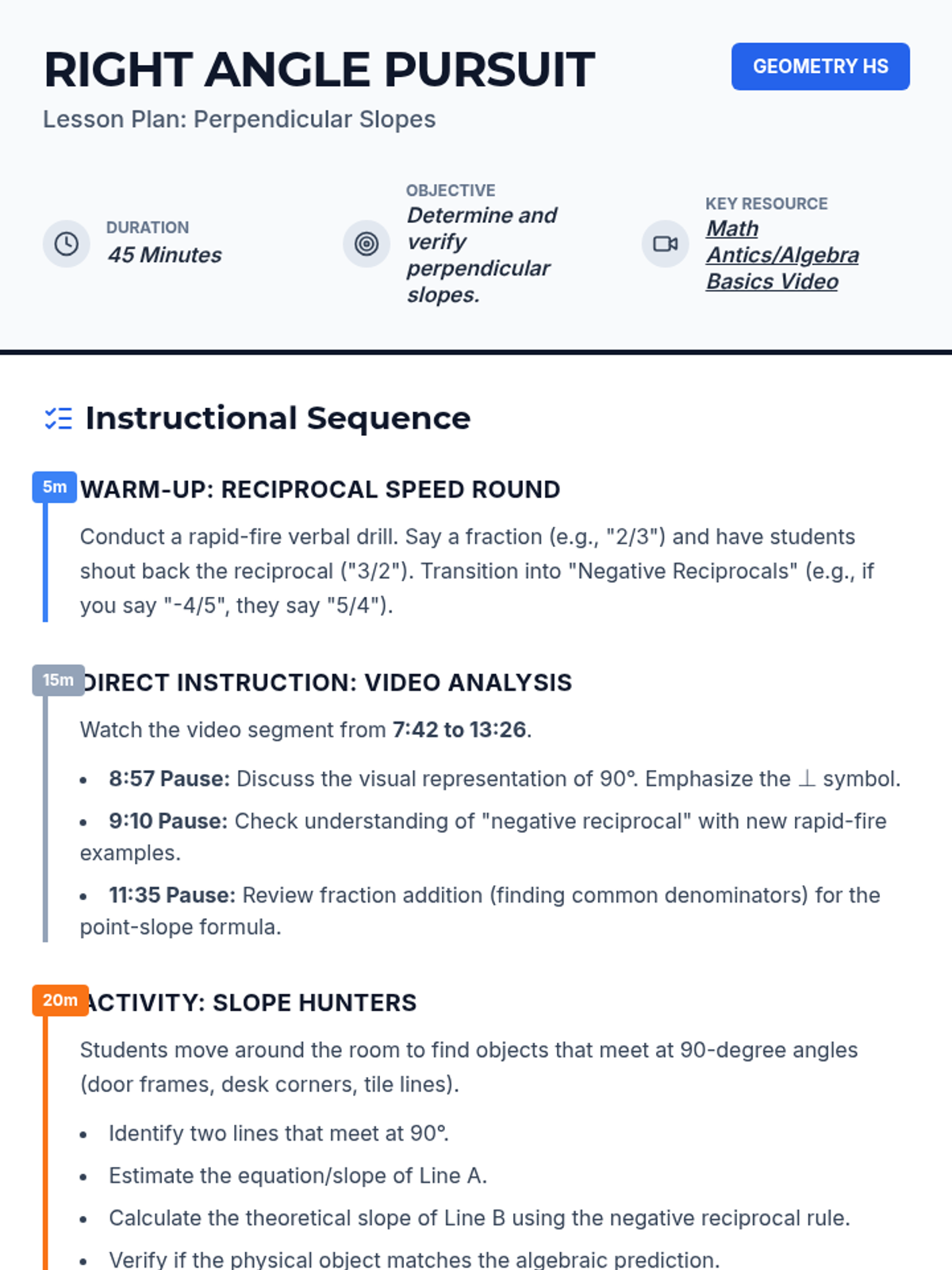Select the 5m warm-up time badge
The width and height of the screenshot is (952, 1270).
54,487
